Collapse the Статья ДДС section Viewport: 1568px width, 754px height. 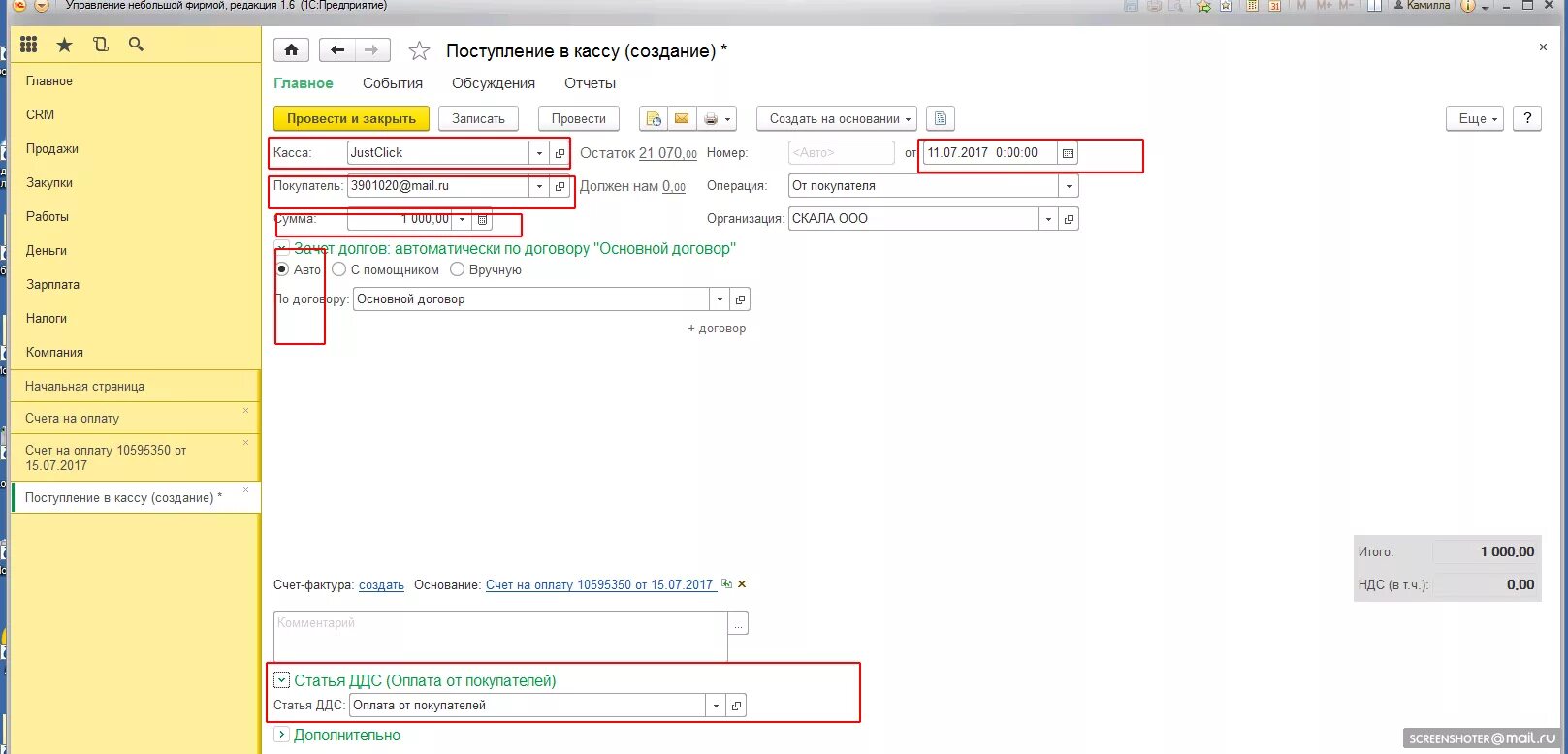(281, 680)
